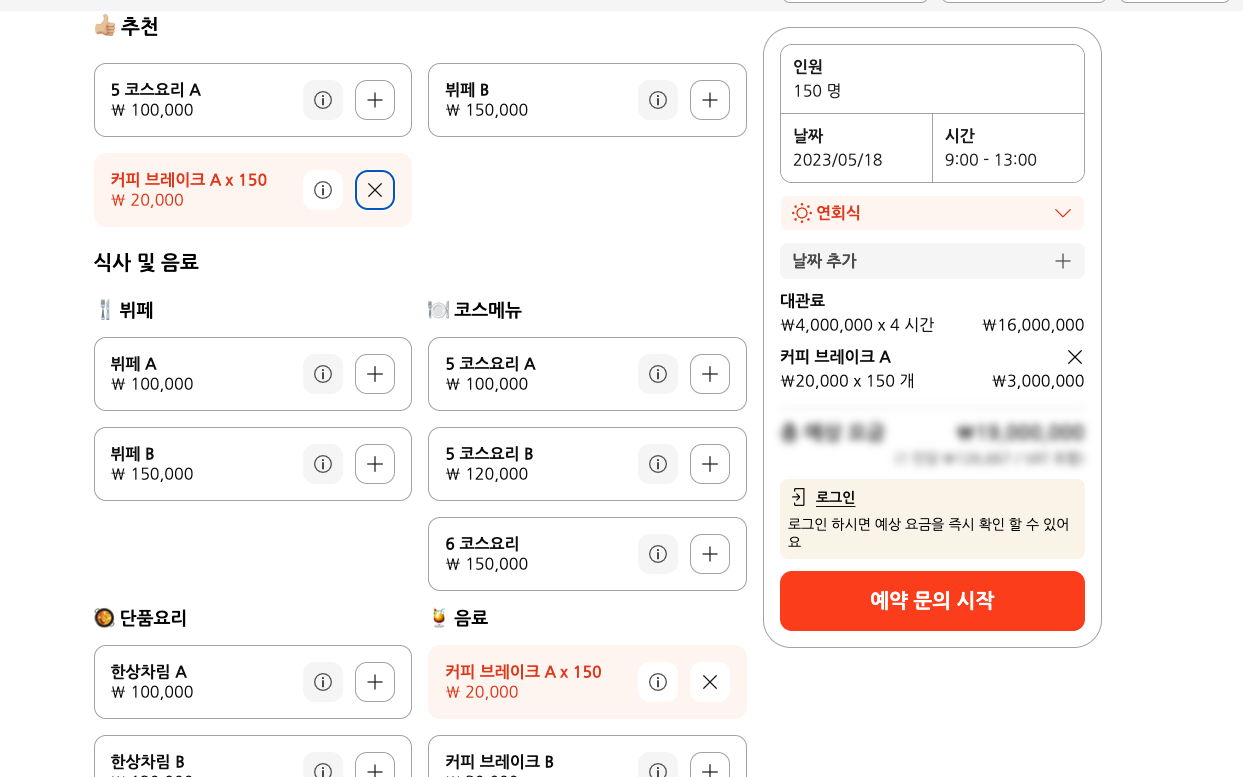Click the 로그인 link
1243x777 pixels.
point(835,498)
